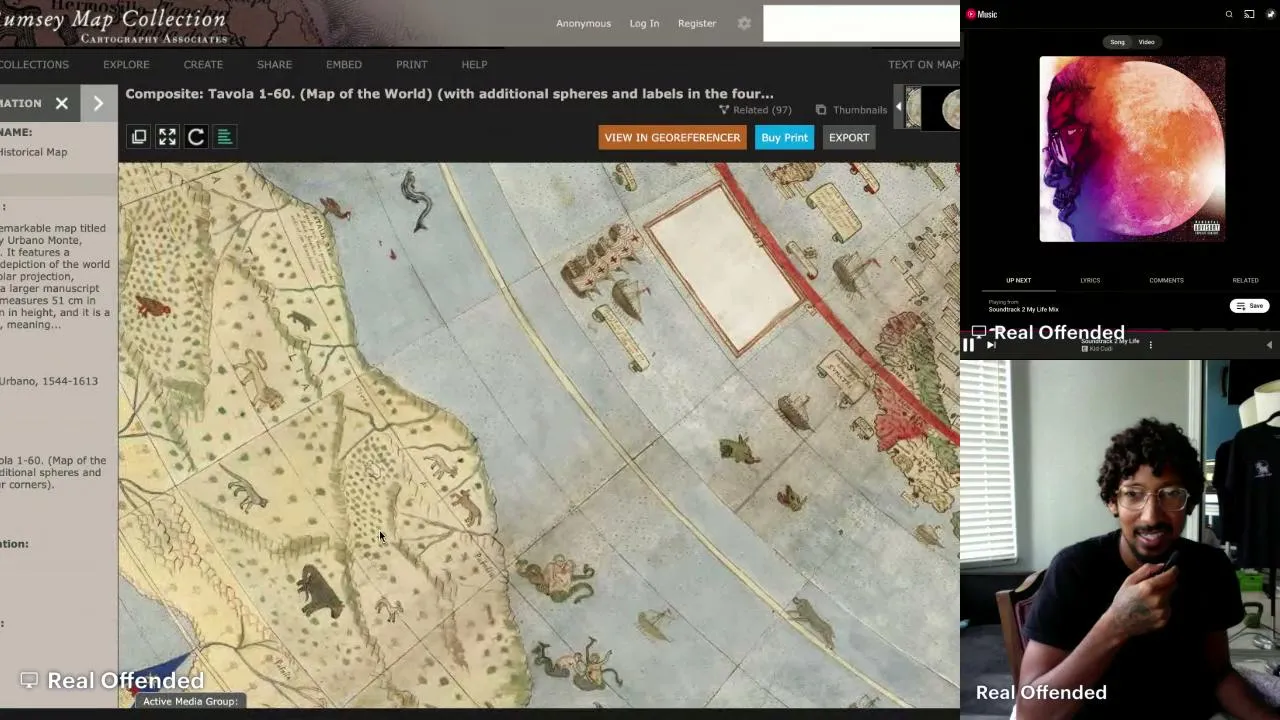
Task: Open map in new window icon
Action: [139, 137]
